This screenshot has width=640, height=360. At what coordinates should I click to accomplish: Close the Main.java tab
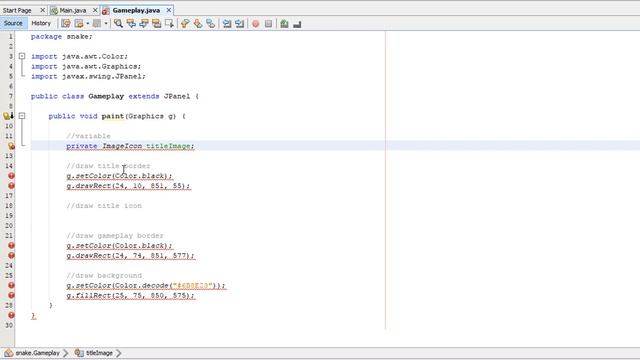coord(95,10)
